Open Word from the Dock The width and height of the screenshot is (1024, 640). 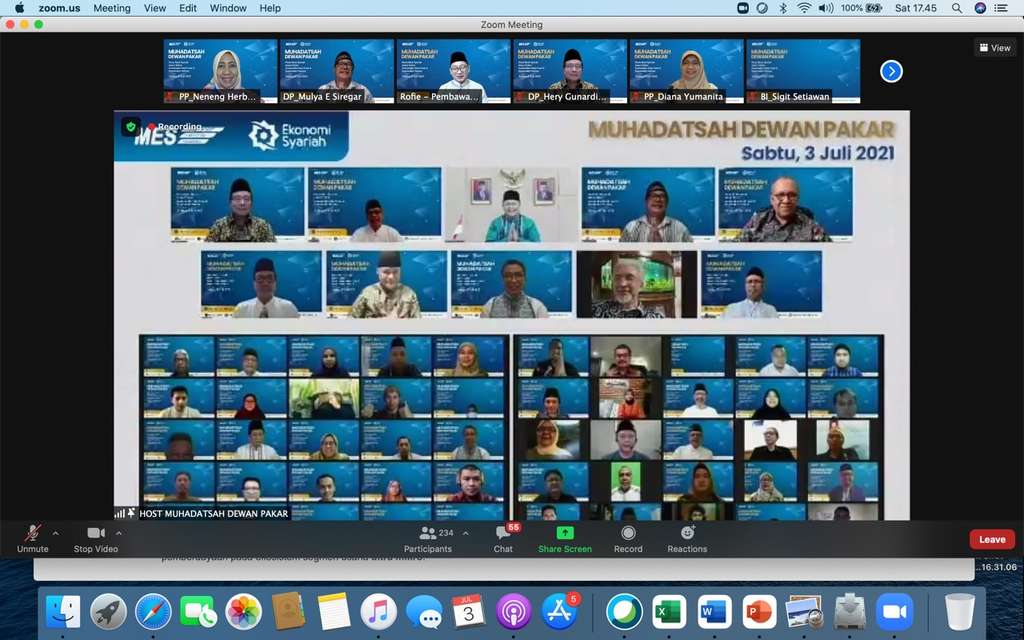(x=714, y=613)
